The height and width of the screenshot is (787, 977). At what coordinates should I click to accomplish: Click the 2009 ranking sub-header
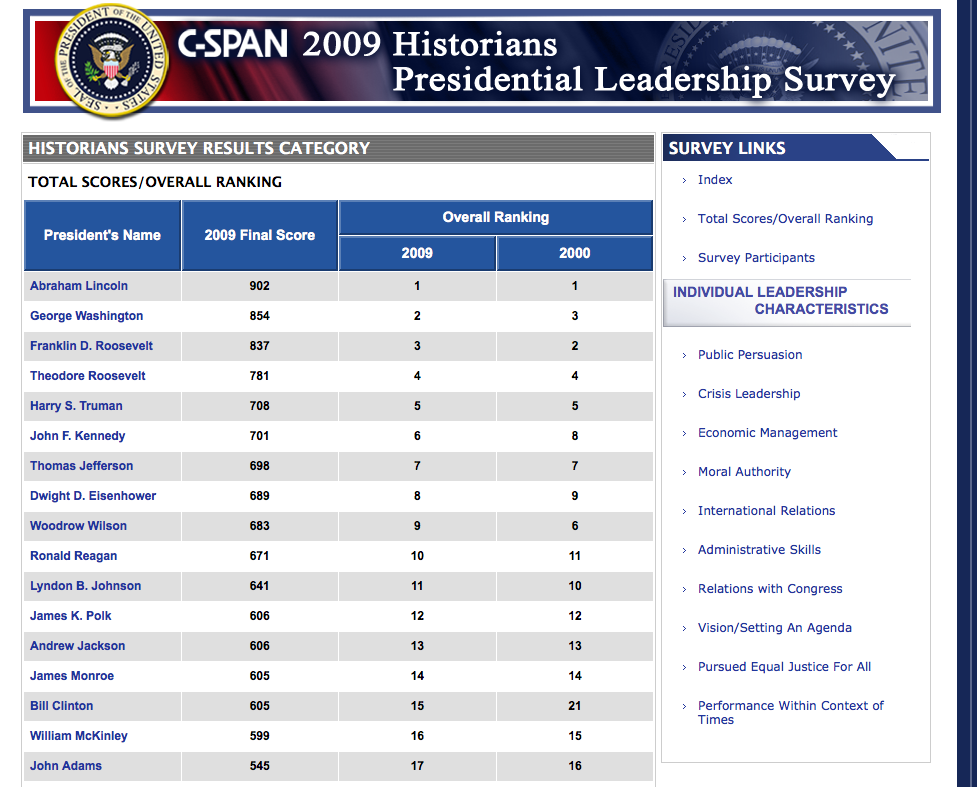(417, 253)
